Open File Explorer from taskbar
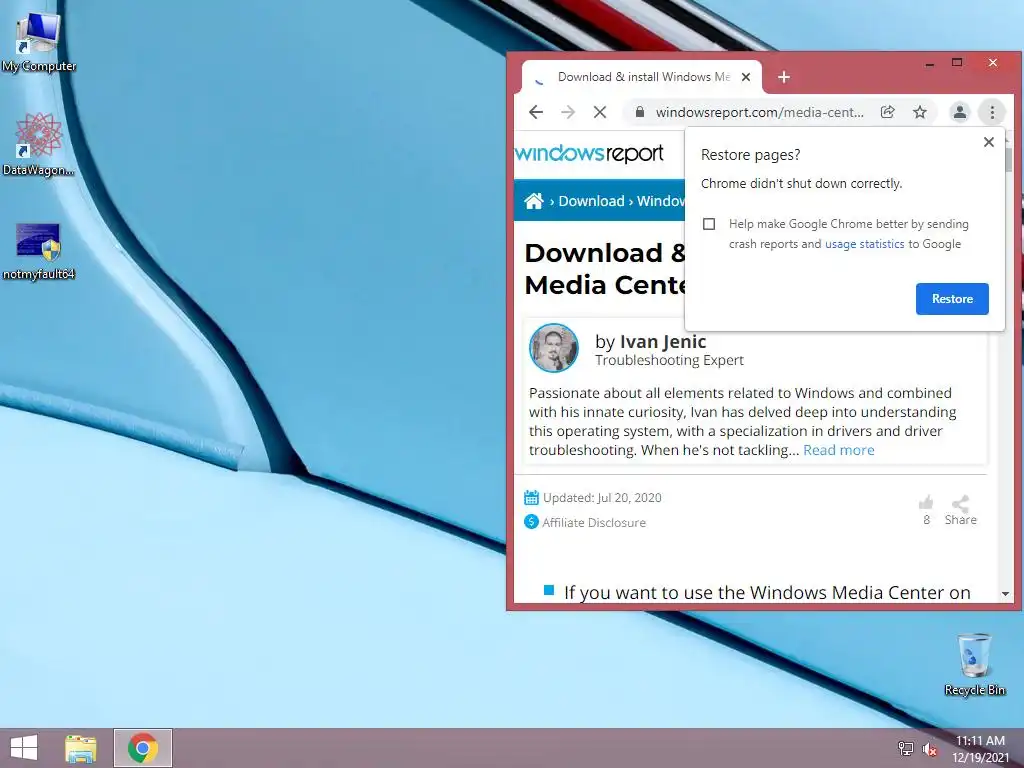1024x768 pixels. (81, 748)
